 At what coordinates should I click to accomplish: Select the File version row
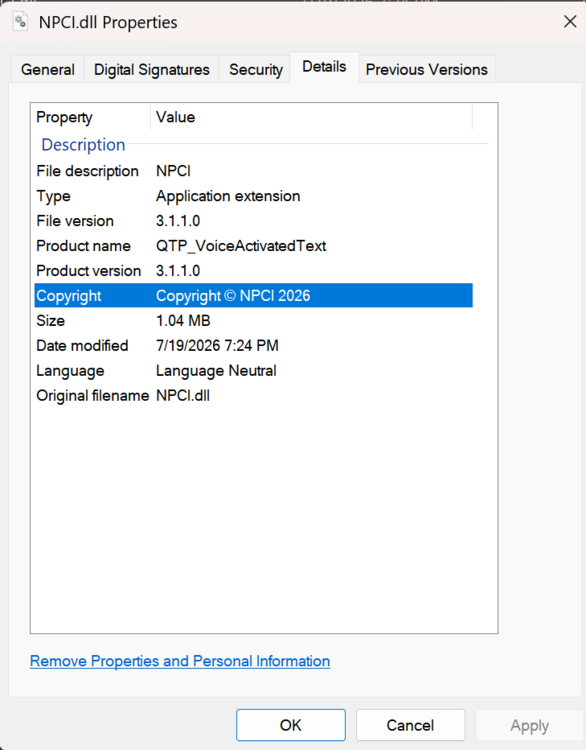pos(254,221)
